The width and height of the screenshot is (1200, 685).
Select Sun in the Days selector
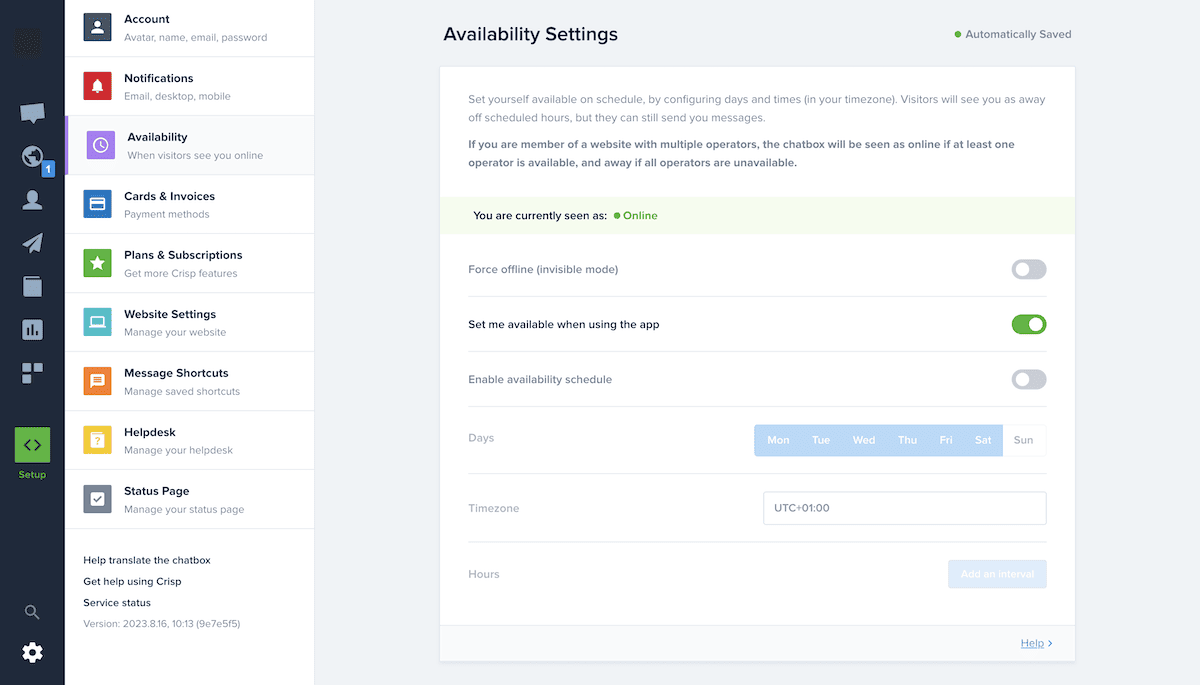[x=1024, y=440]
